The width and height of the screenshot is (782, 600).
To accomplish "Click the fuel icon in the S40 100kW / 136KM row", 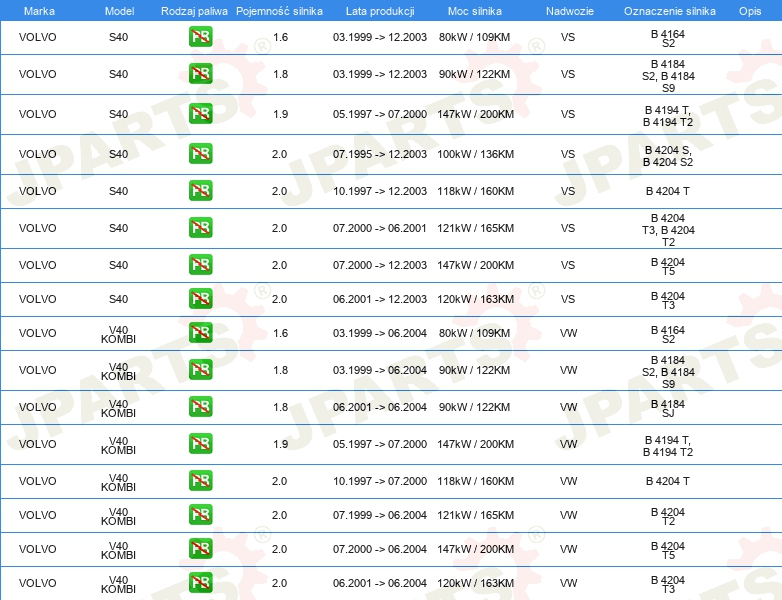I will [x=200, y=154].
